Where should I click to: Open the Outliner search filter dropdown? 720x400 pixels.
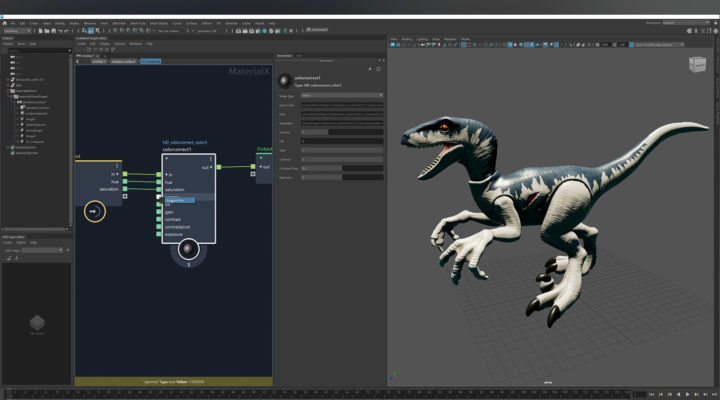click(x=69, y=51)
